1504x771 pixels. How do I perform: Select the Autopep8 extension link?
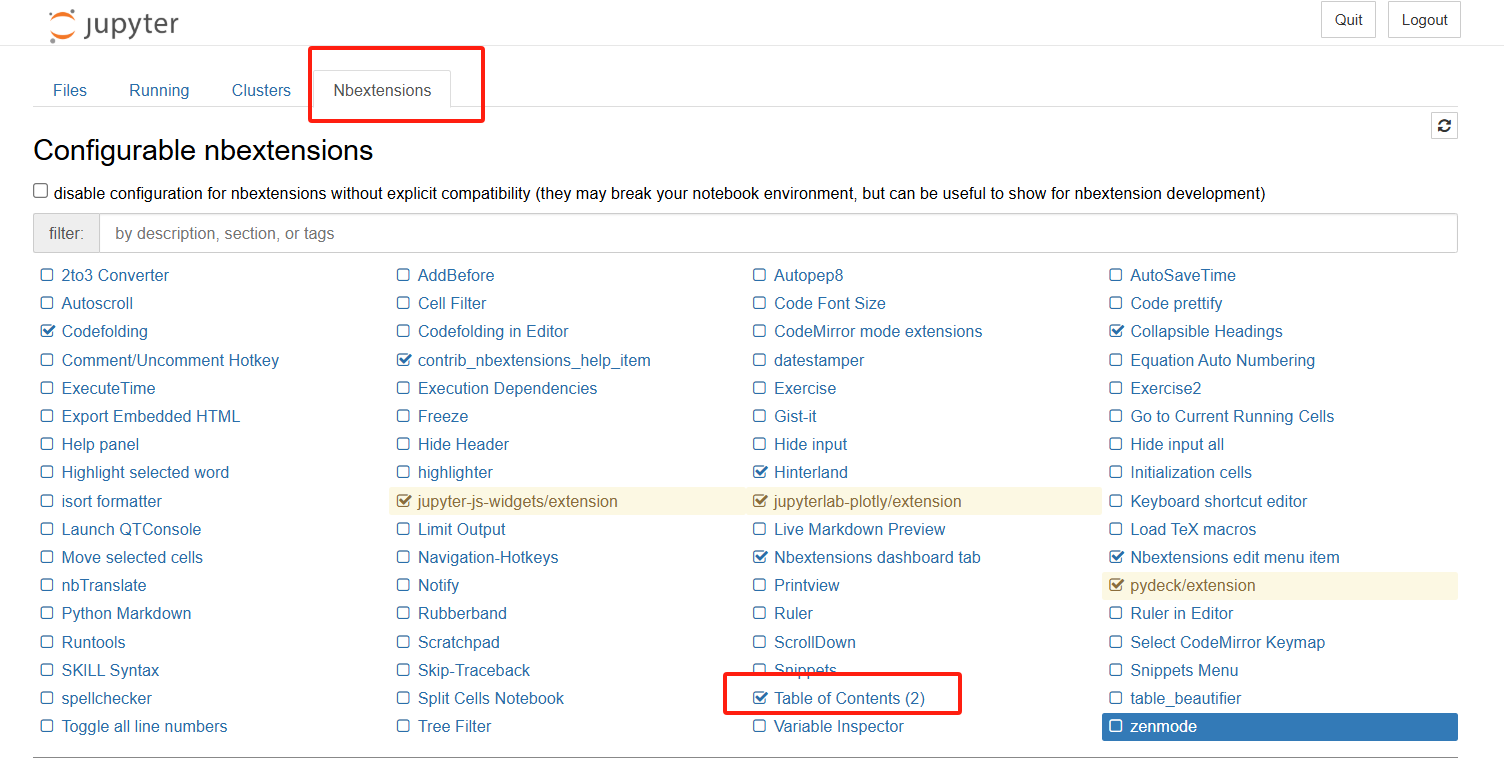point(808,275)
